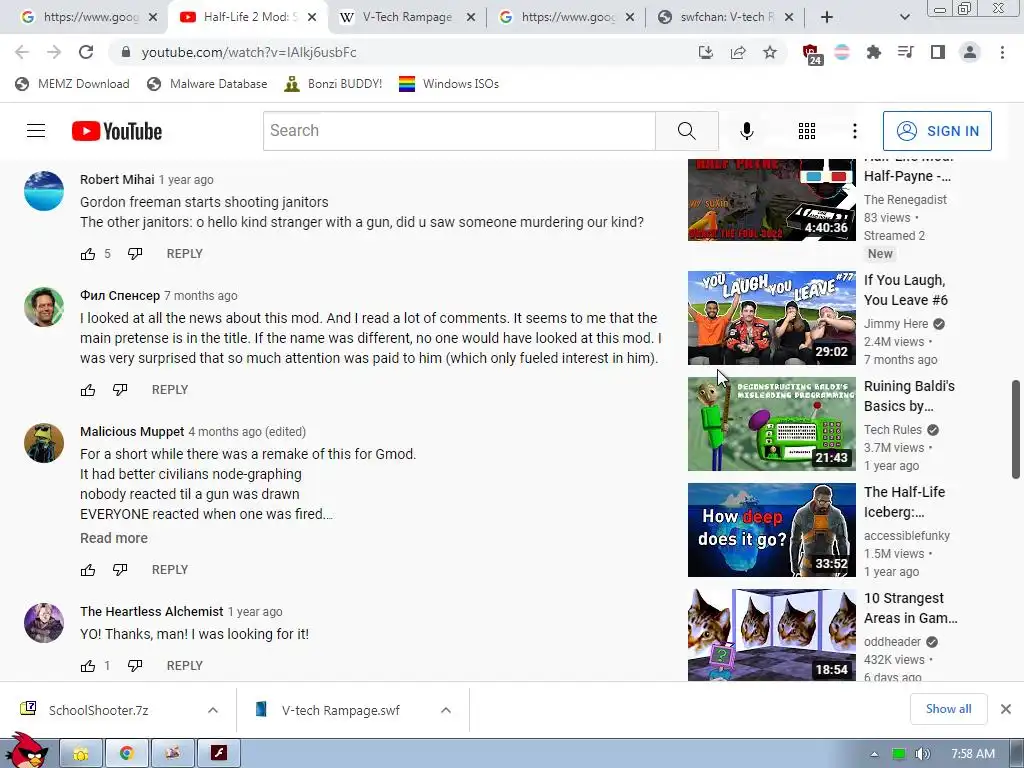The width and height of the screenshot is (1024, 768).
Task: Go back to the previous page
Action: coord(22,52)
